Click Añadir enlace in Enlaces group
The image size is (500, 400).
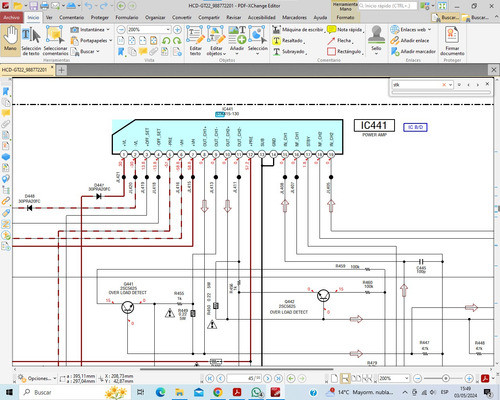click(x=410, y=41)
